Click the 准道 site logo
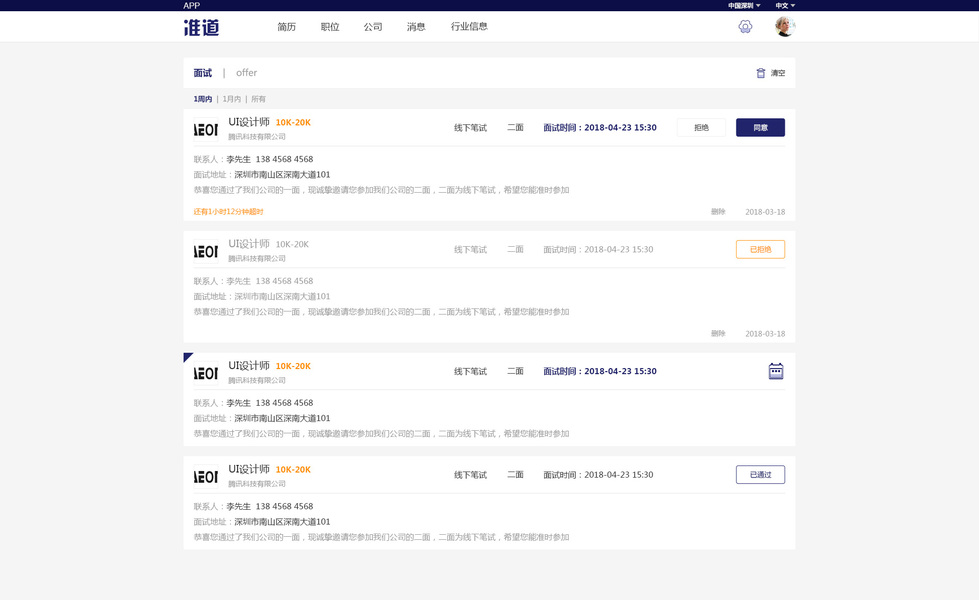The width and height of the screenshot is (979, 600). point(201,28)
